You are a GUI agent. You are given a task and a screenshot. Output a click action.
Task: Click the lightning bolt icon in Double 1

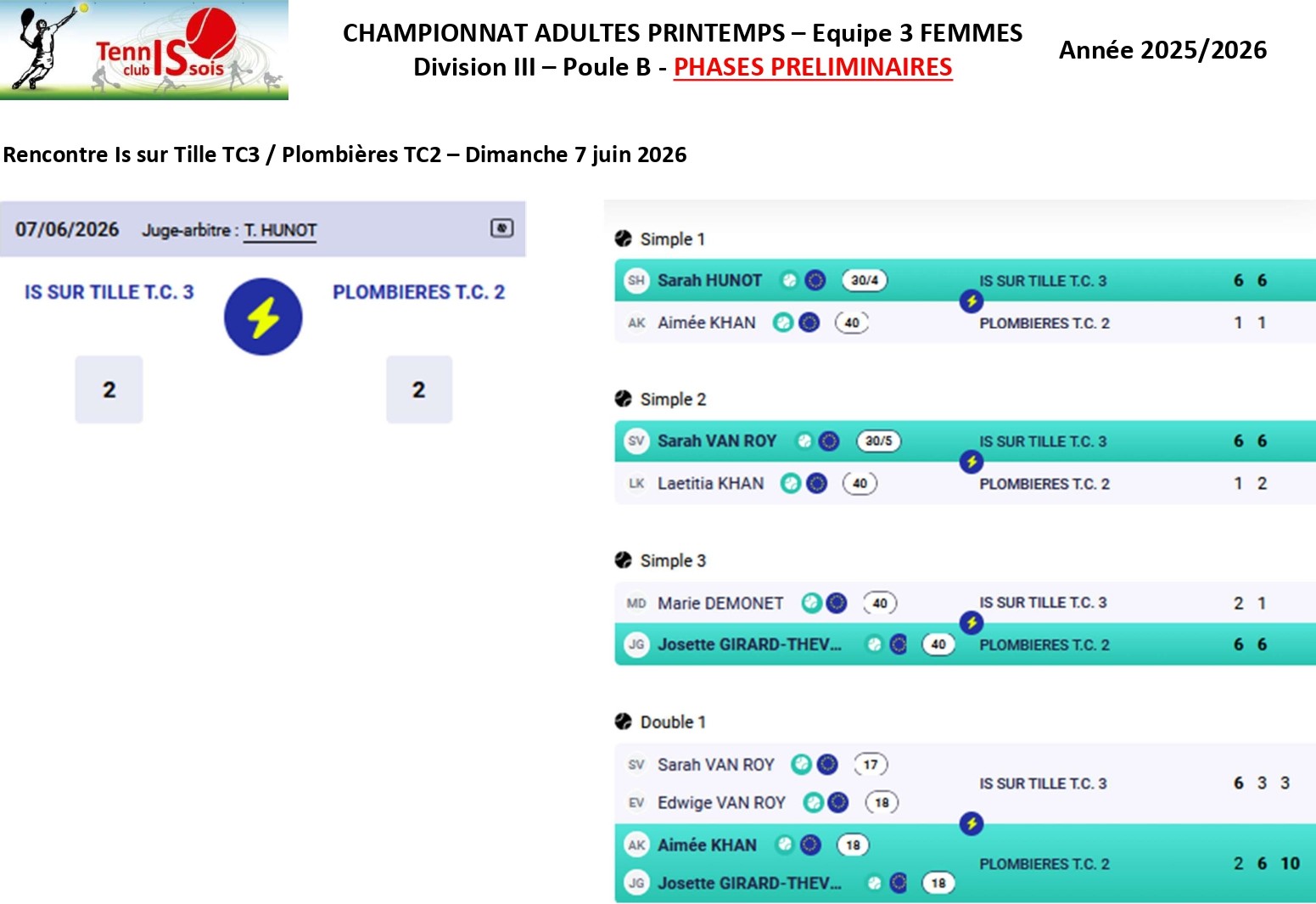click(972, 823)
